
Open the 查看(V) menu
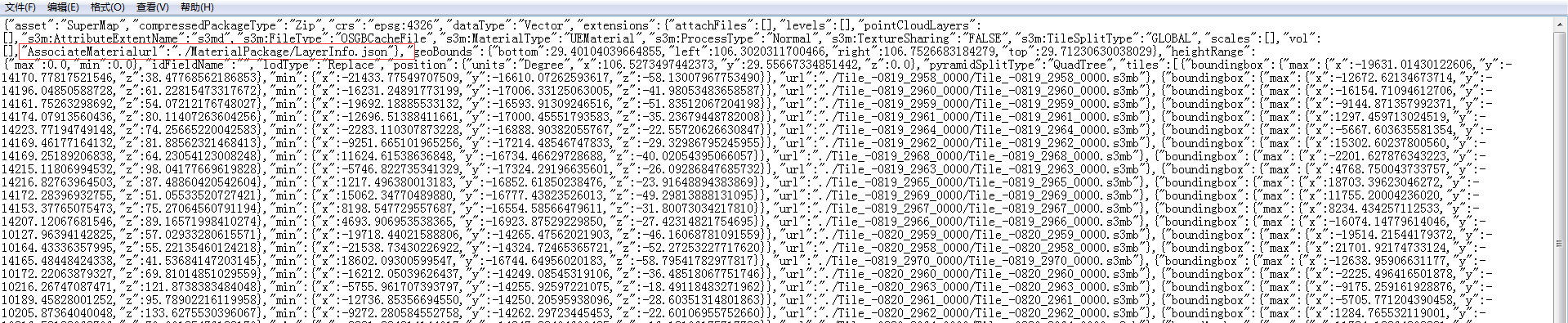153,7
